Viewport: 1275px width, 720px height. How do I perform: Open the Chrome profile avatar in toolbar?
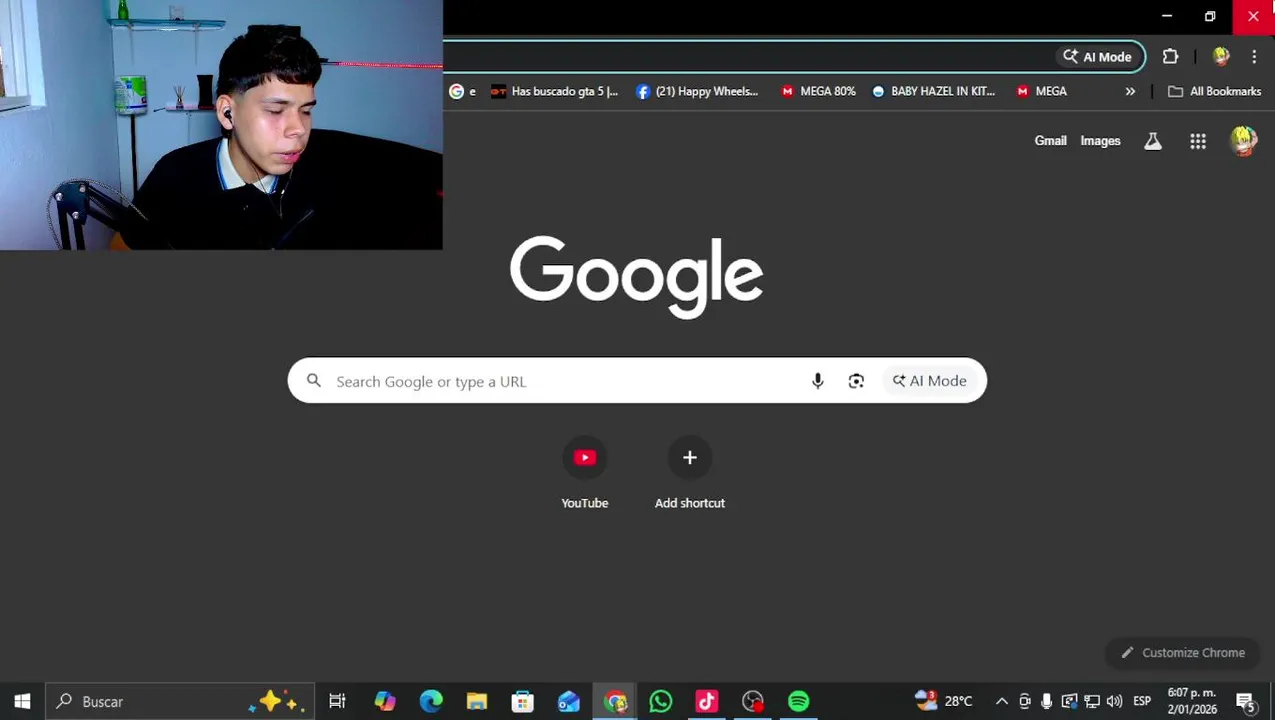(x=1221, y=57)
